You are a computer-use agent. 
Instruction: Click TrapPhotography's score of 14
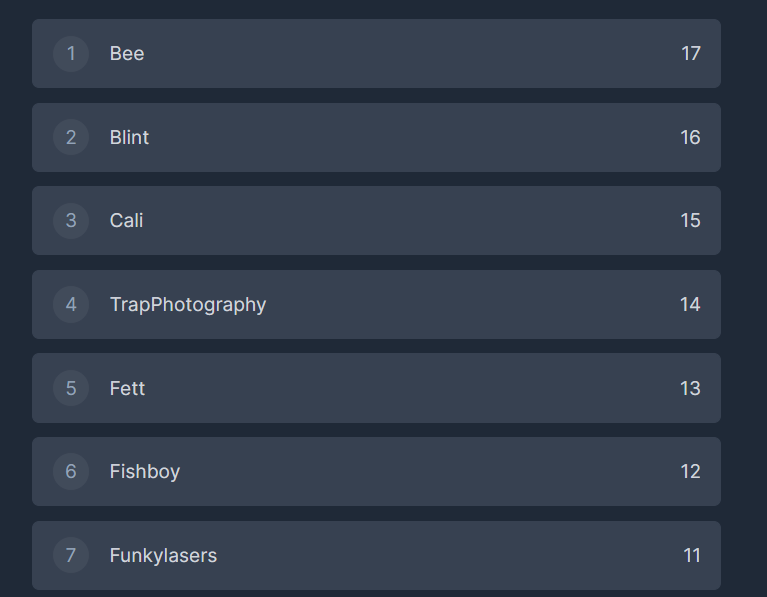691,304
